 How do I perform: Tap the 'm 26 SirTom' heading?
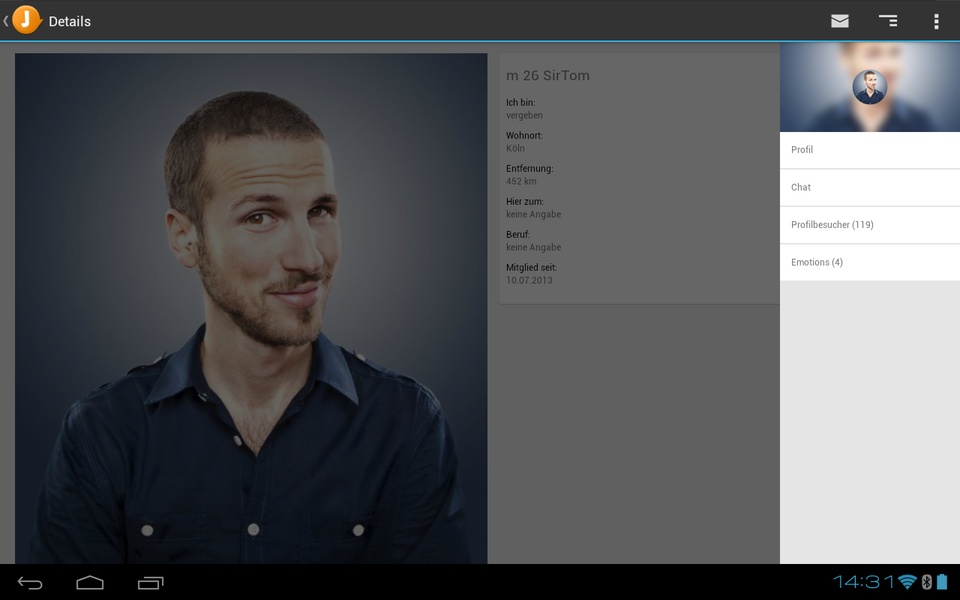[548, 75]
